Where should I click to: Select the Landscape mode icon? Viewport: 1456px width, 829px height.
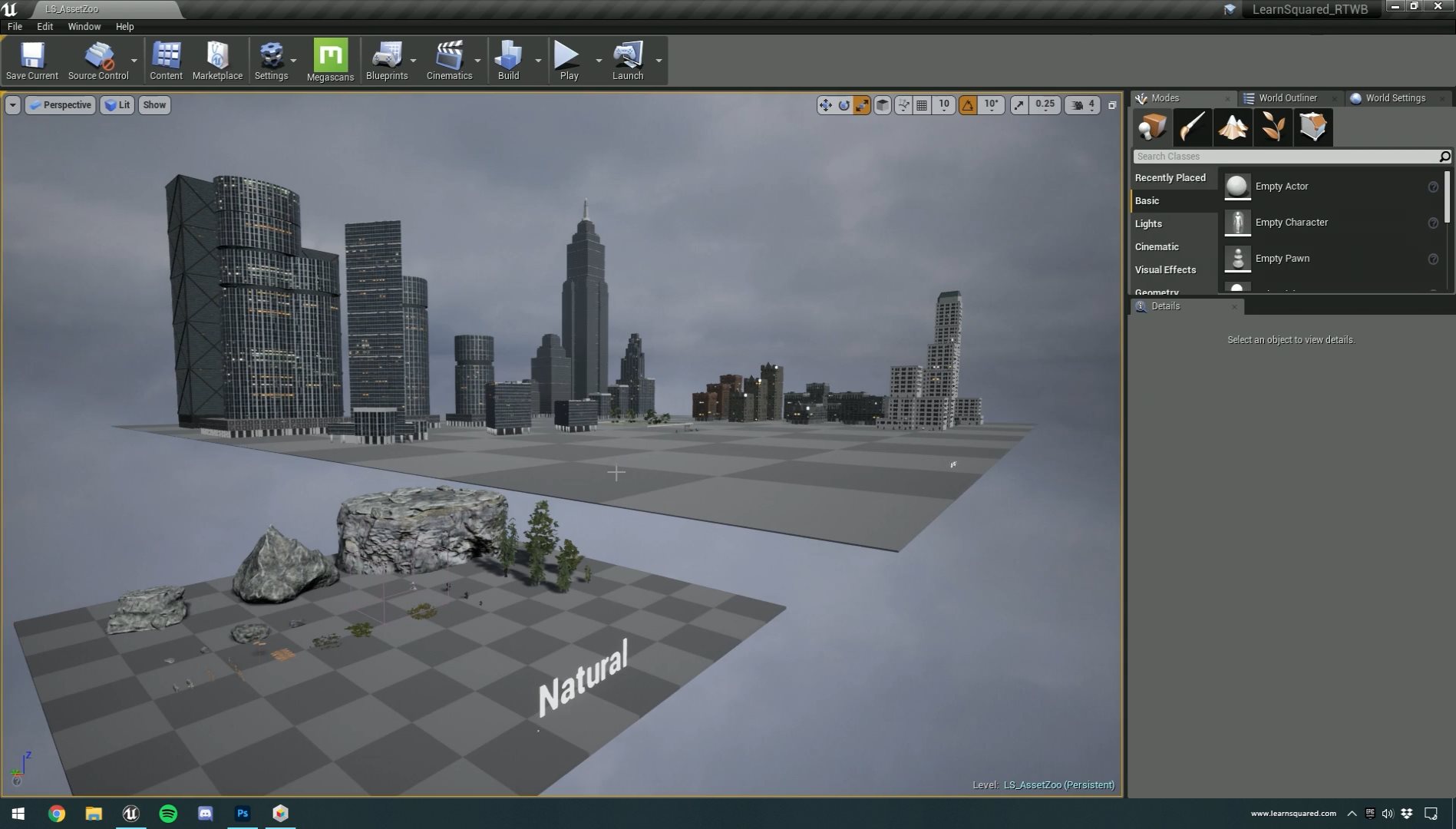1233,127
